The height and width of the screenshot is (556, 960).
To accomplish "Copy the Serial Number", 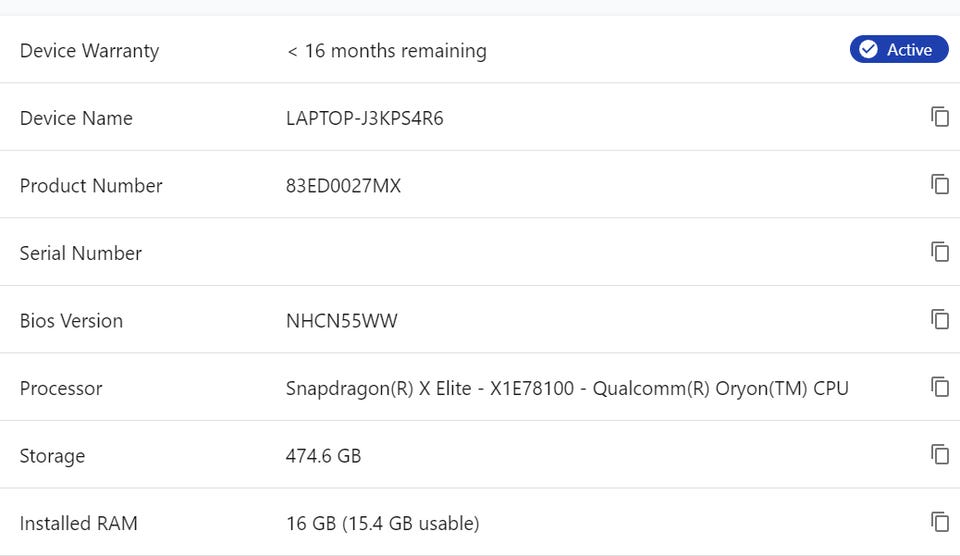I will coord(939,252).
